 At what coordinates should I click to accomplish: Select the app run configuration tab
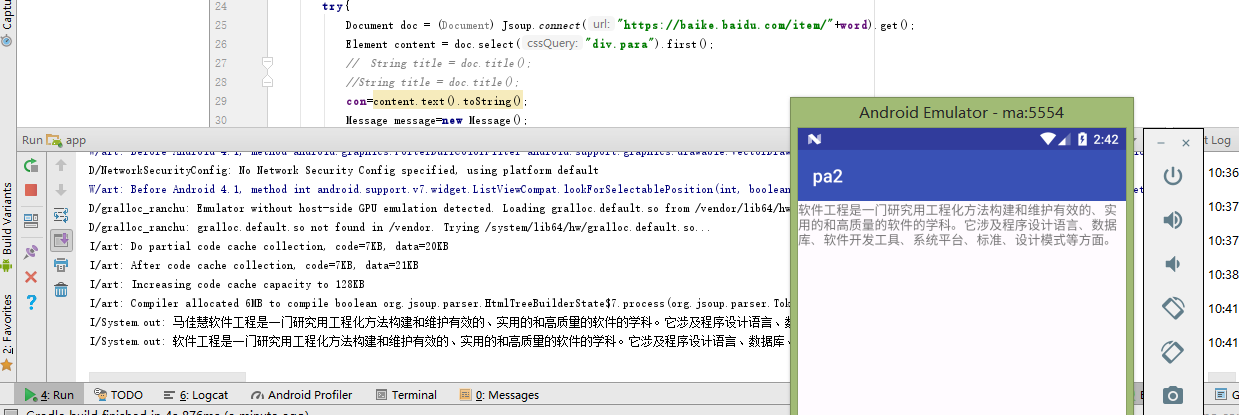[x=67, y=141]
